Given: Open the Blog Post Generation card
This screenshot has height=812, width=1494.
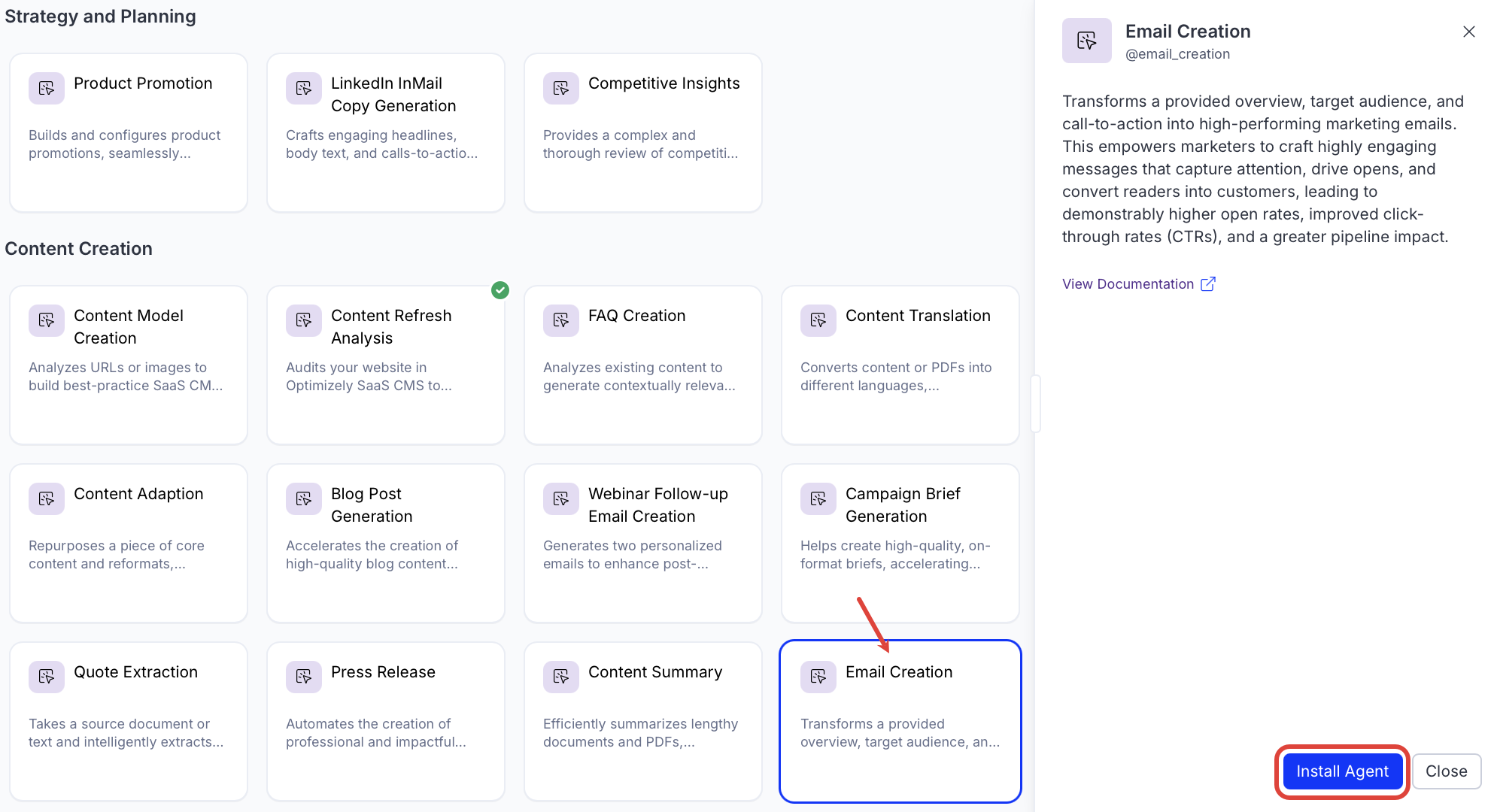Looking at the screenshot, I should [x=386, y=543].
